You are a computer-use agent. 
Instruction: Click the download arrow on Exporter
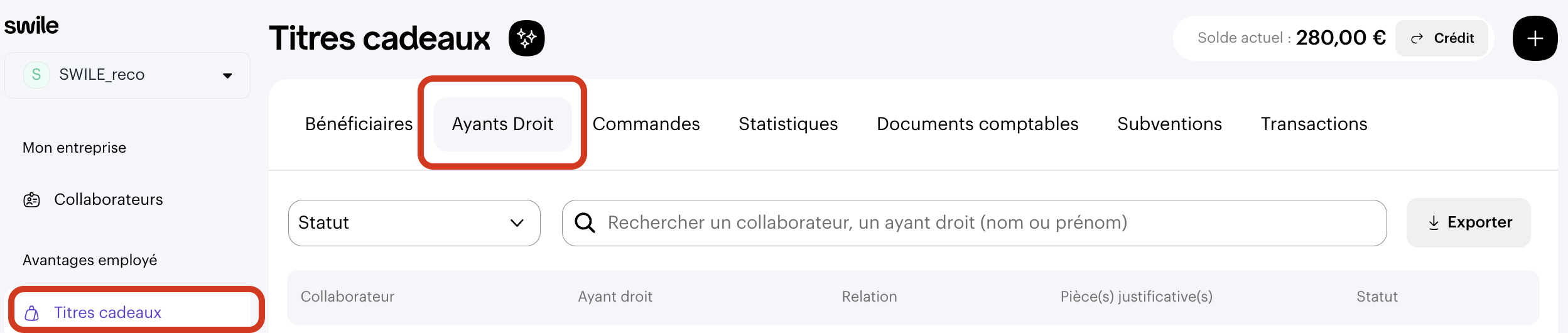(x=1434, y=223)
